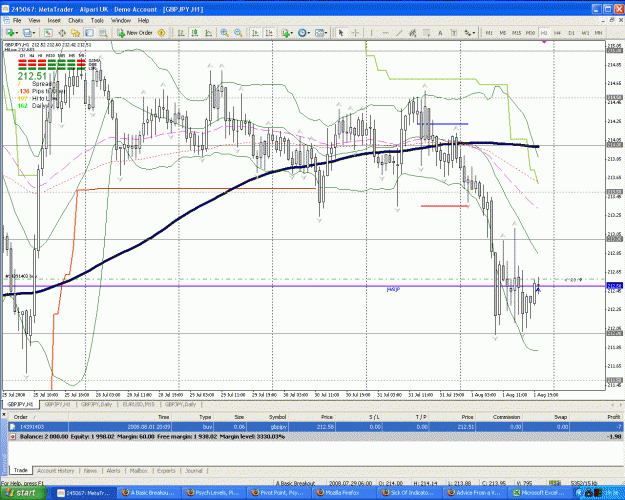Select the trendline drawing tool
Viewport: 625px width, 500px height.
click(x=399, y=33)
